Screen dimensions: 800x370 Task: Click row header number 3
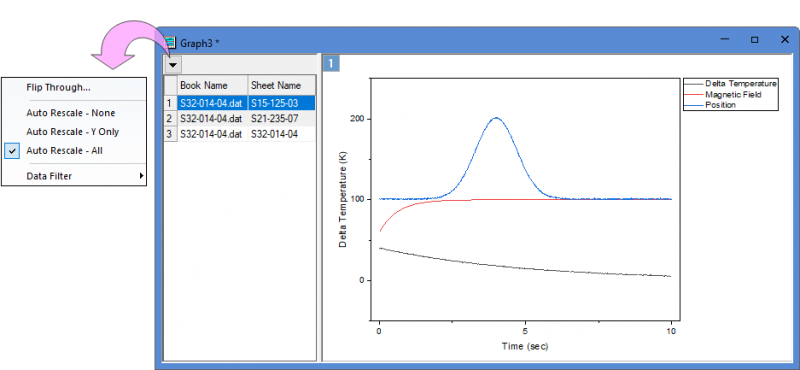tap(170, 134)
